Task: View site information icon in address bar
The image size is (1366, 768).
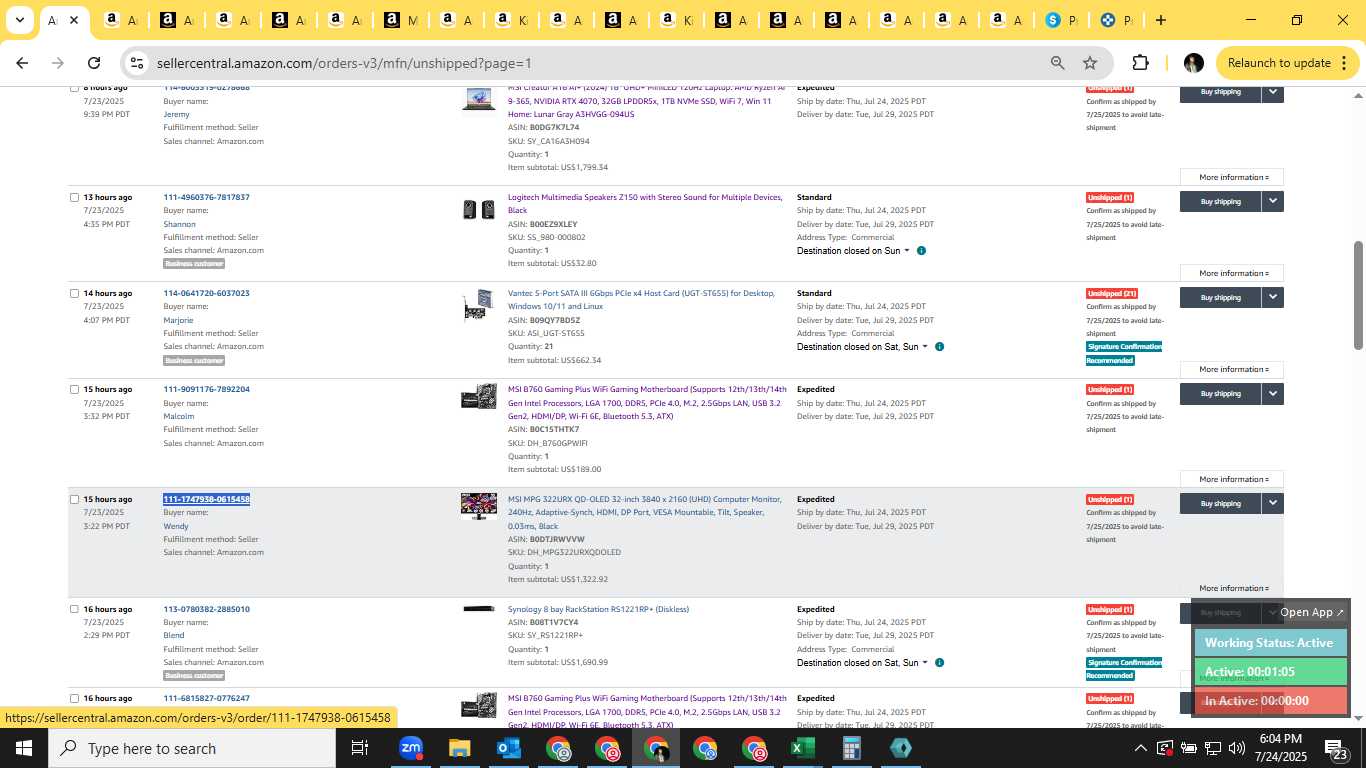Action: [137, 63]
